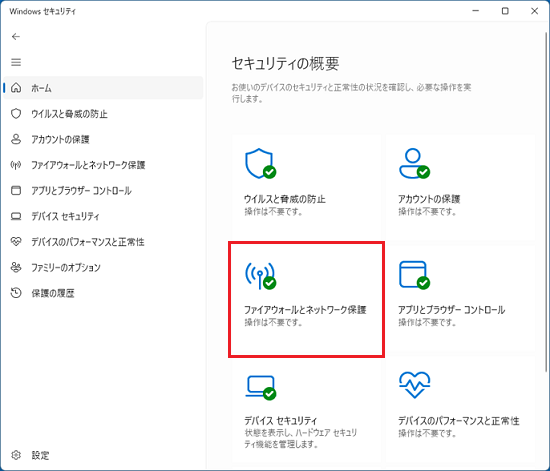550x471 pixels.
Task: Open アカウントの保護 sidebar item
Action: [103, 139]
